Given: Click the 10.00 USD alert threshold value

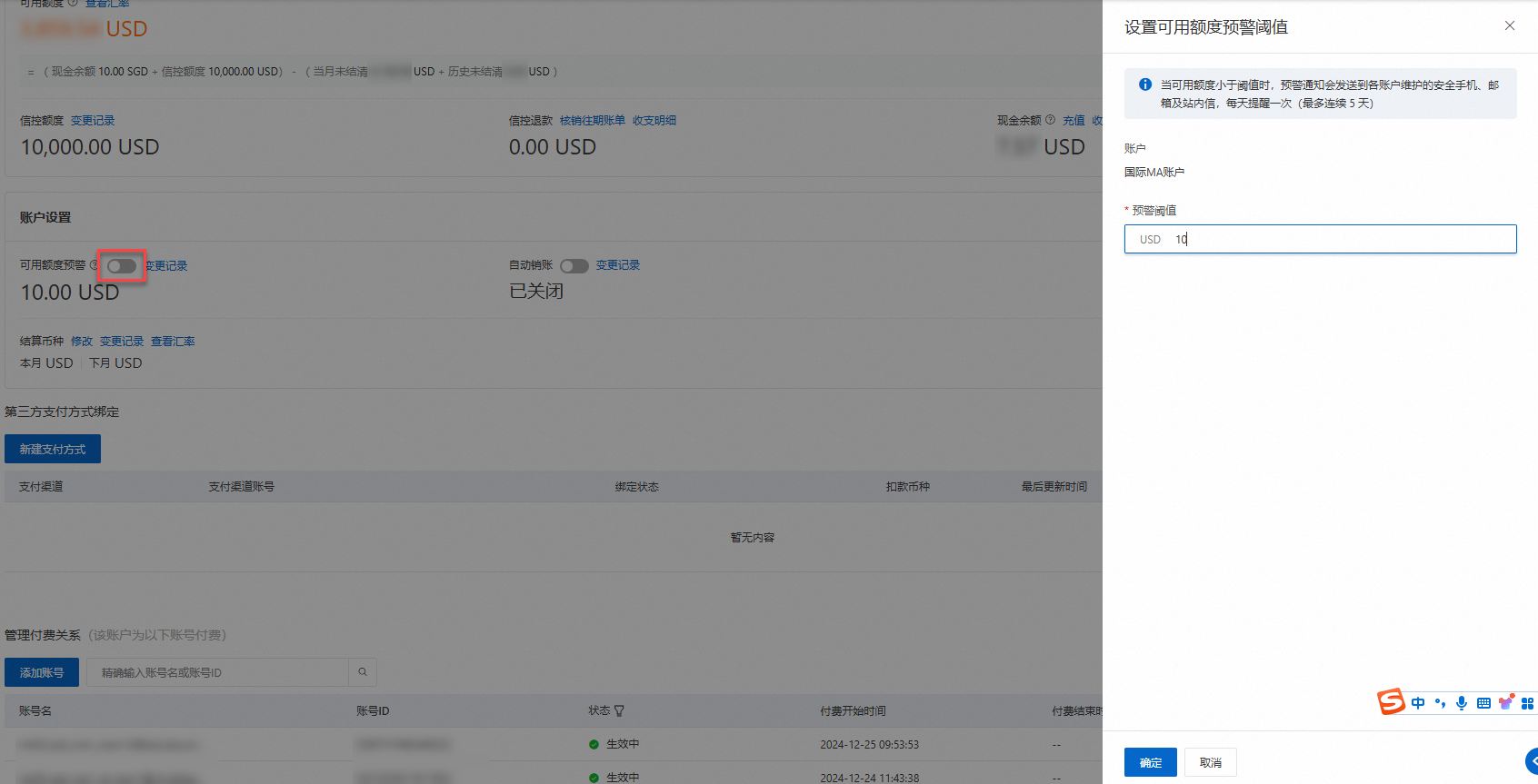Looking at the screenshot, I should [70, 293].
